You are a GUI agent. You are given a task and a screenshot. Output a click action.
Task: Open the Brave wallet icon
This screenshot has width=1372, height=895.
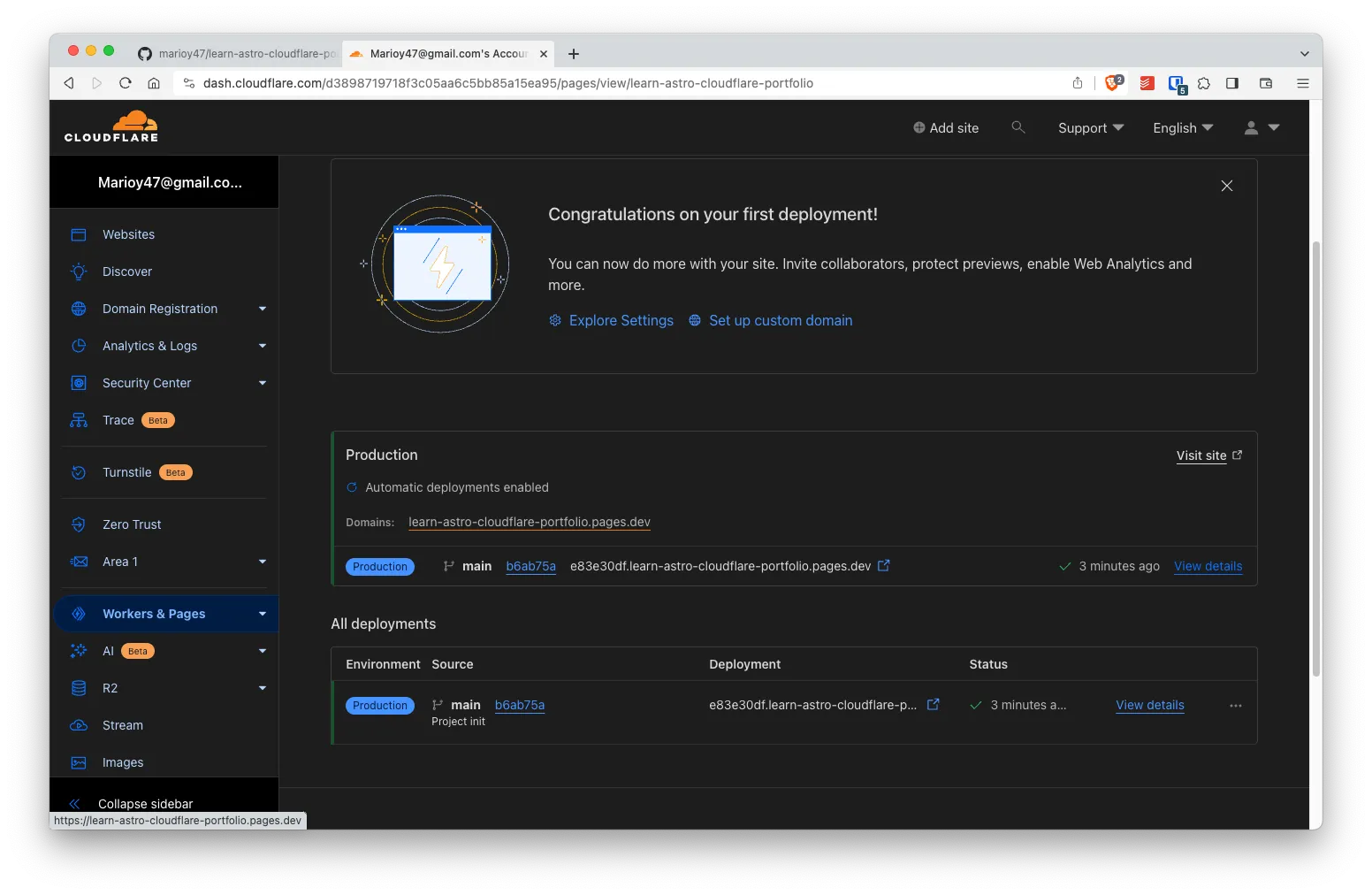1266,83
